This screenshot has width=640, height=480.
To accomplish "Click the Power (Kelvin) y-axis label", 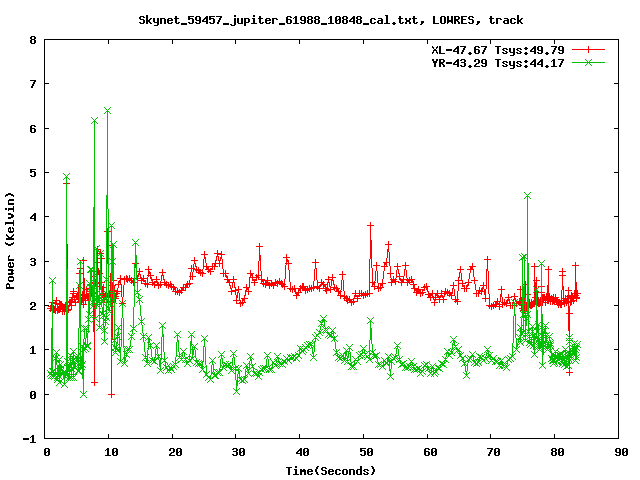I will click(x=10, y=241).
